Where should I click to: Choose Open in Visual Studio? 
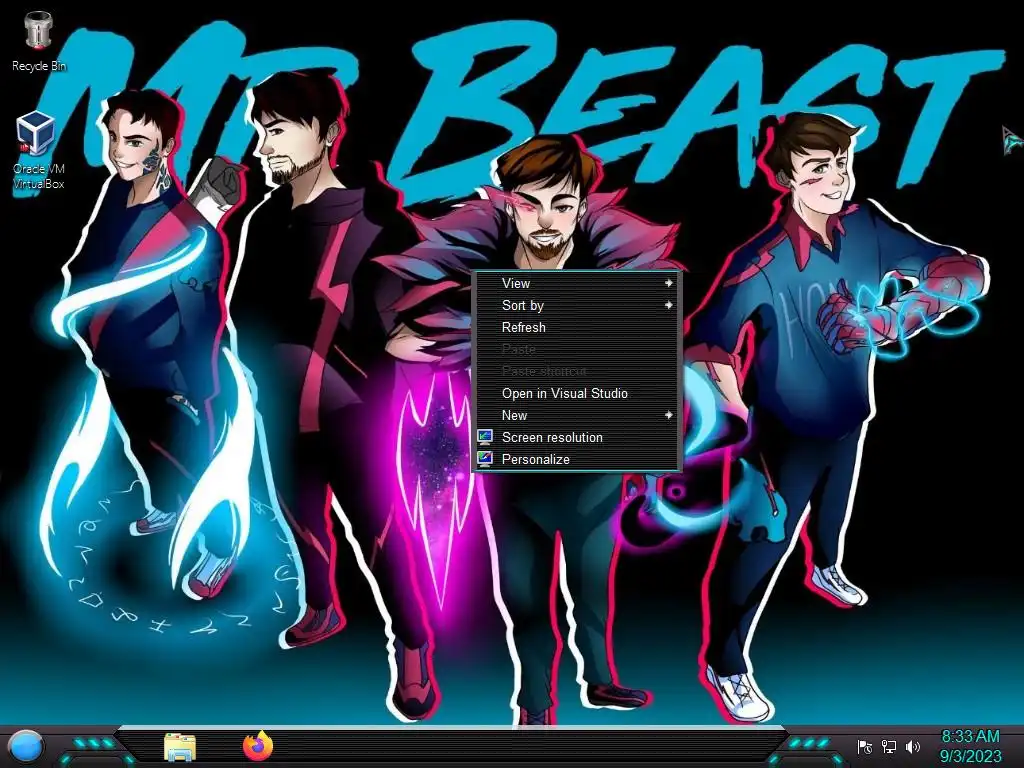click(577, 393)
